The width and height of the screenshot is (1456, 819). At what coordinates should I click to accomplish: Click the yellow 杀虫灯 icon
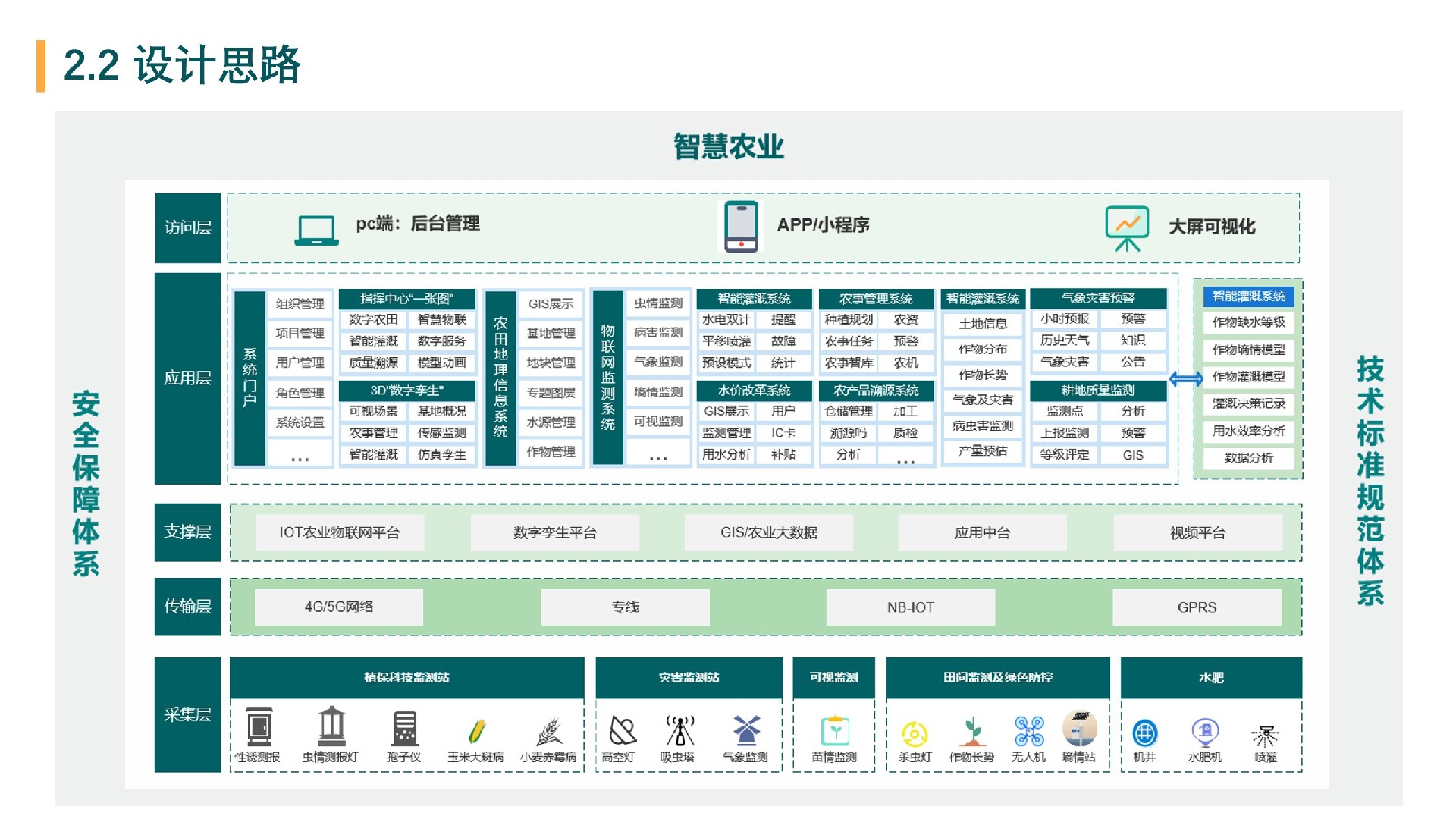point(915,733)
